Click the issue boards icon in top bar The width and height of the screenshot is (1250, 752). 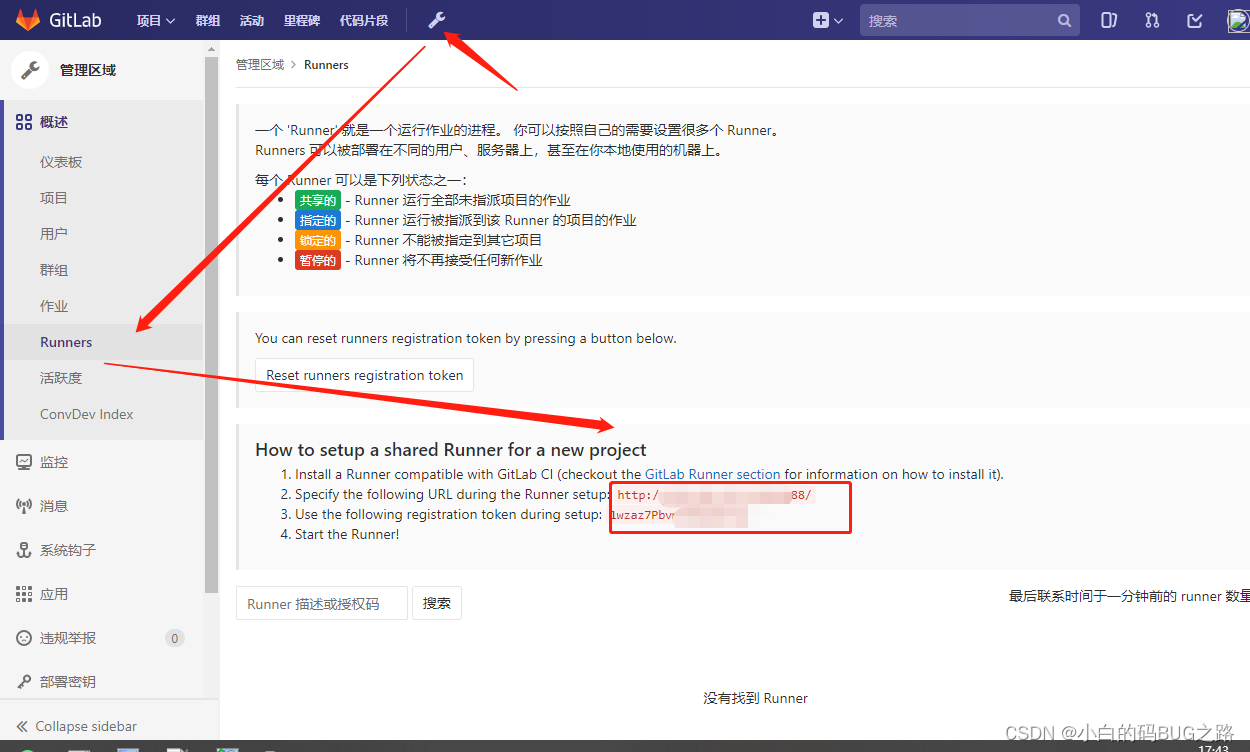point(1109,19)
